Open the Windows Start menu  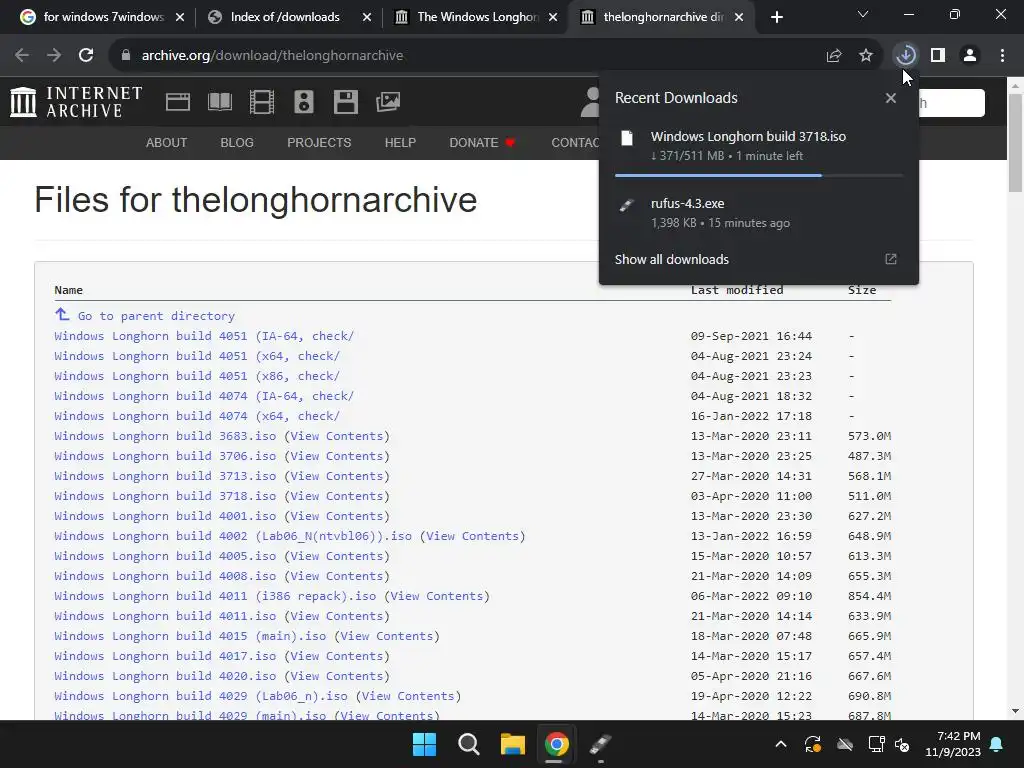[424, 744]
